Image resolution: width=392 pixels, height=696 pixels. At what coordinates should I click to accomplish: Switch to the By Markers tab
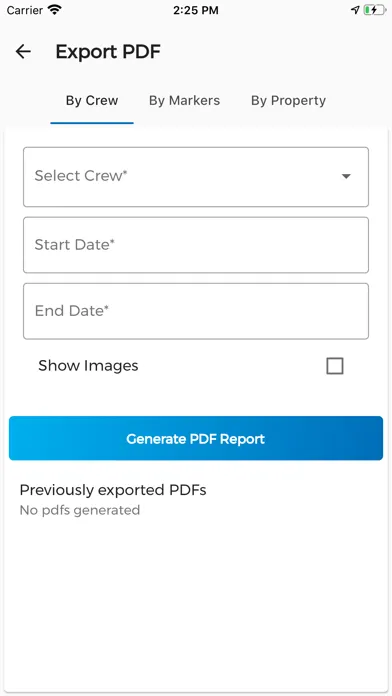184,100
